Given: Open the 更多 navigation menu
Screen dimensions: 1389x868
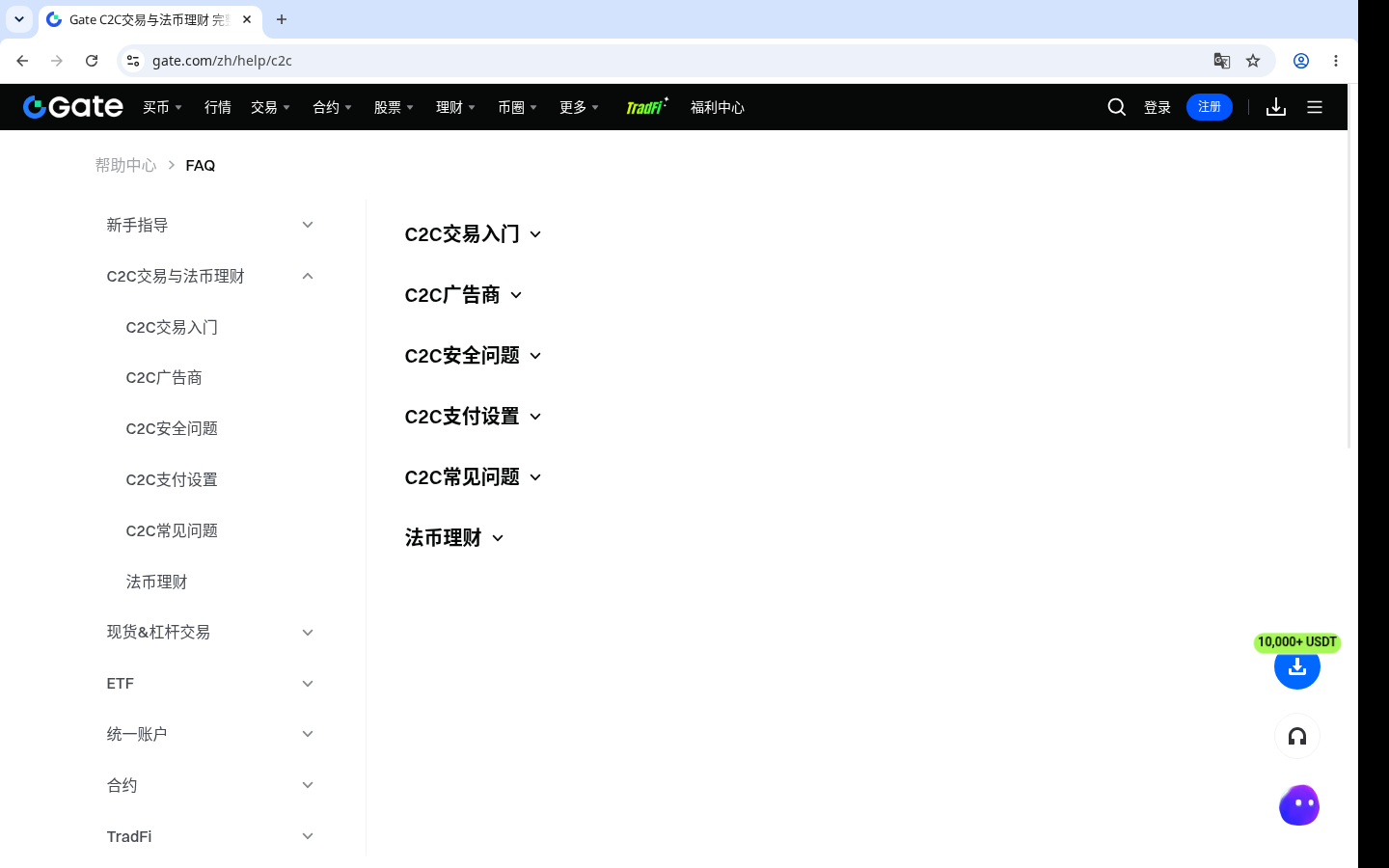Looking at the screenshot, I should tap(579, 107).
